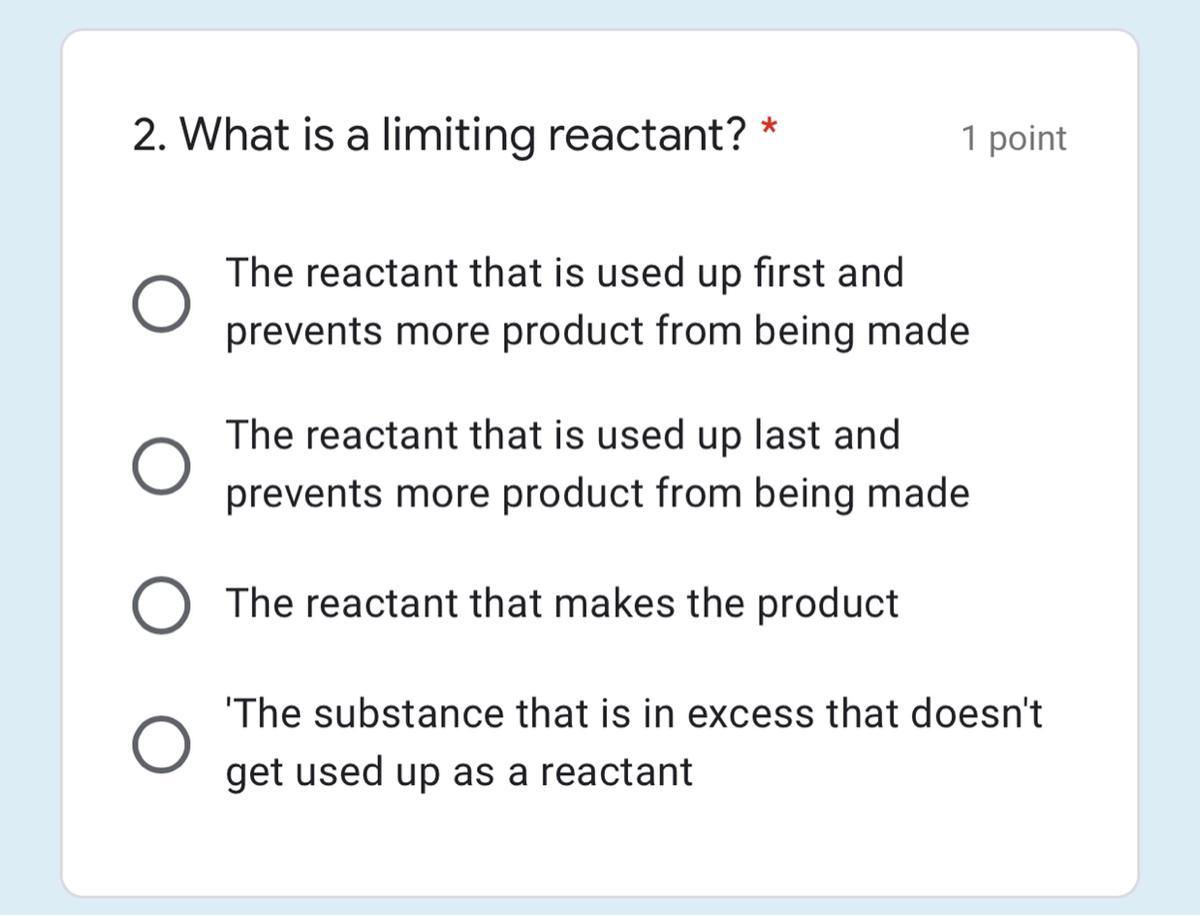Click 'get used up as a reactant' text

click(458, 772)
